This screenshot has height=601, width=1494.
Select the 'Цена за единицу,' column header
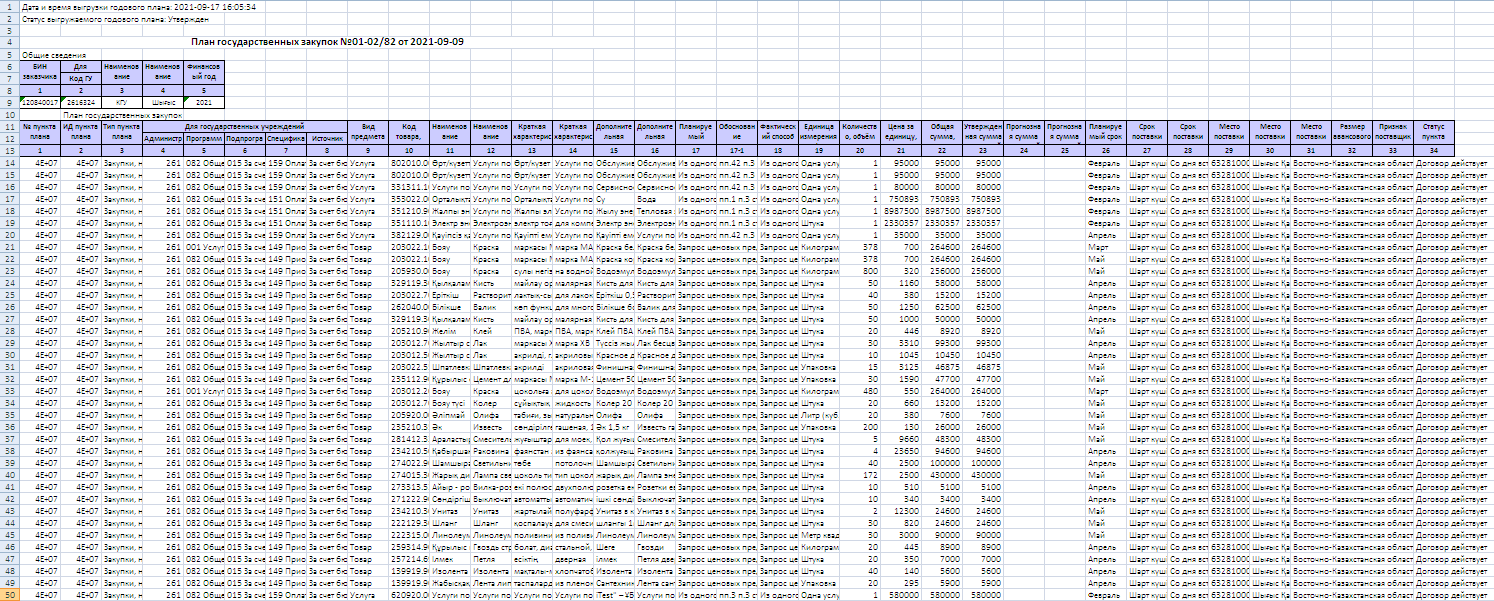(901, 132)
